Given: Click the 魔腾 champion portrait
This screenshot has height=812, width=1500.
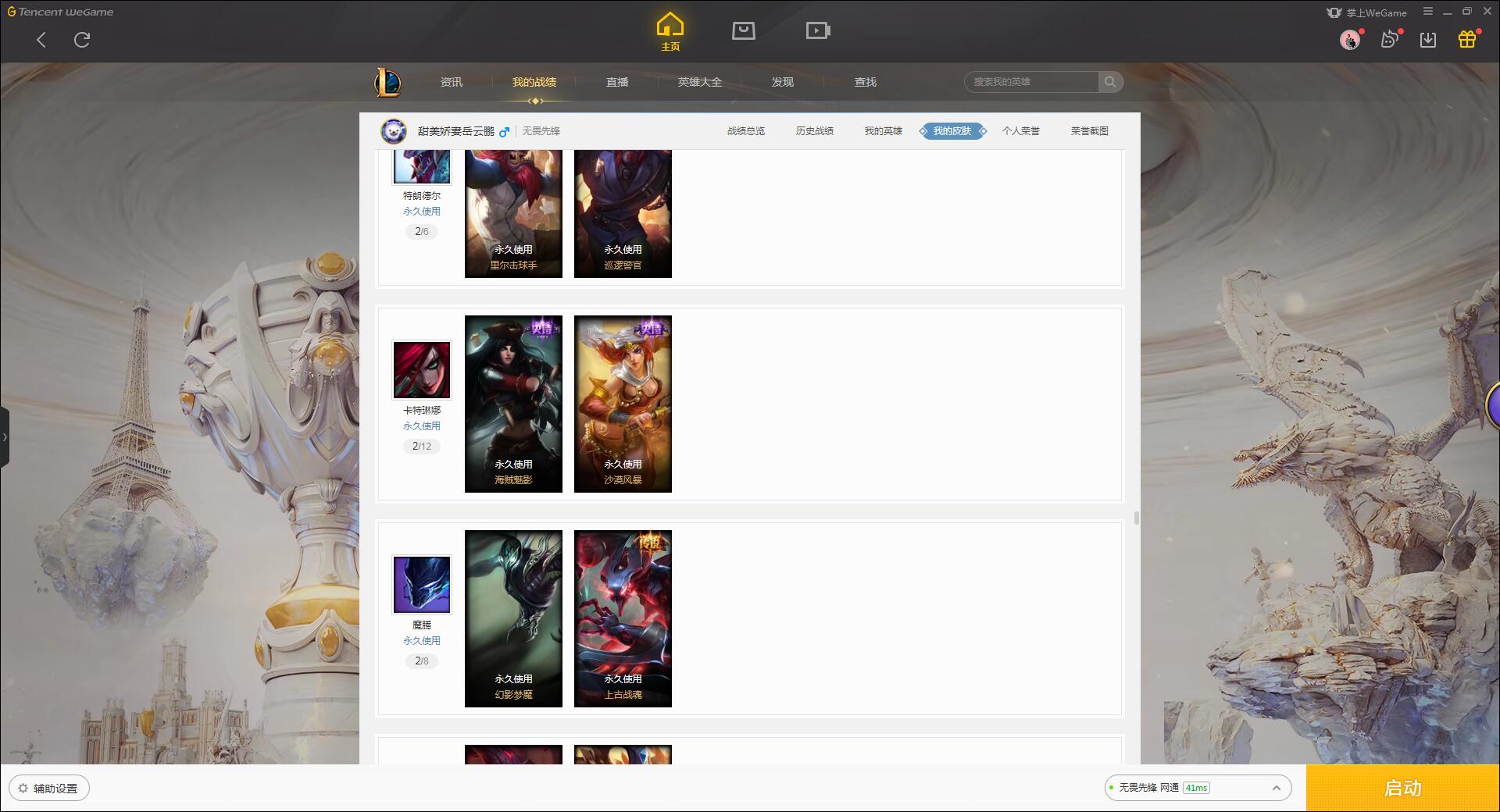Looking at the screenshot, I should (422, 585).
